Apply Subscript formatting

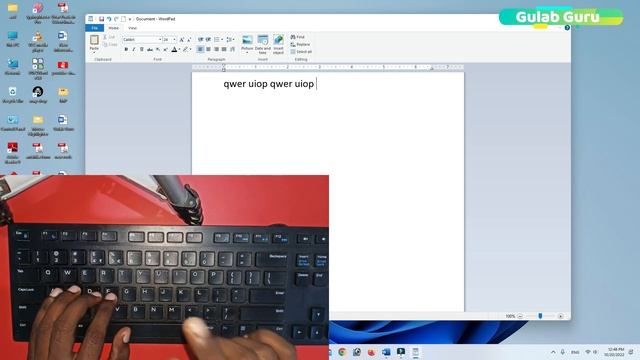(x=158, y=49)
